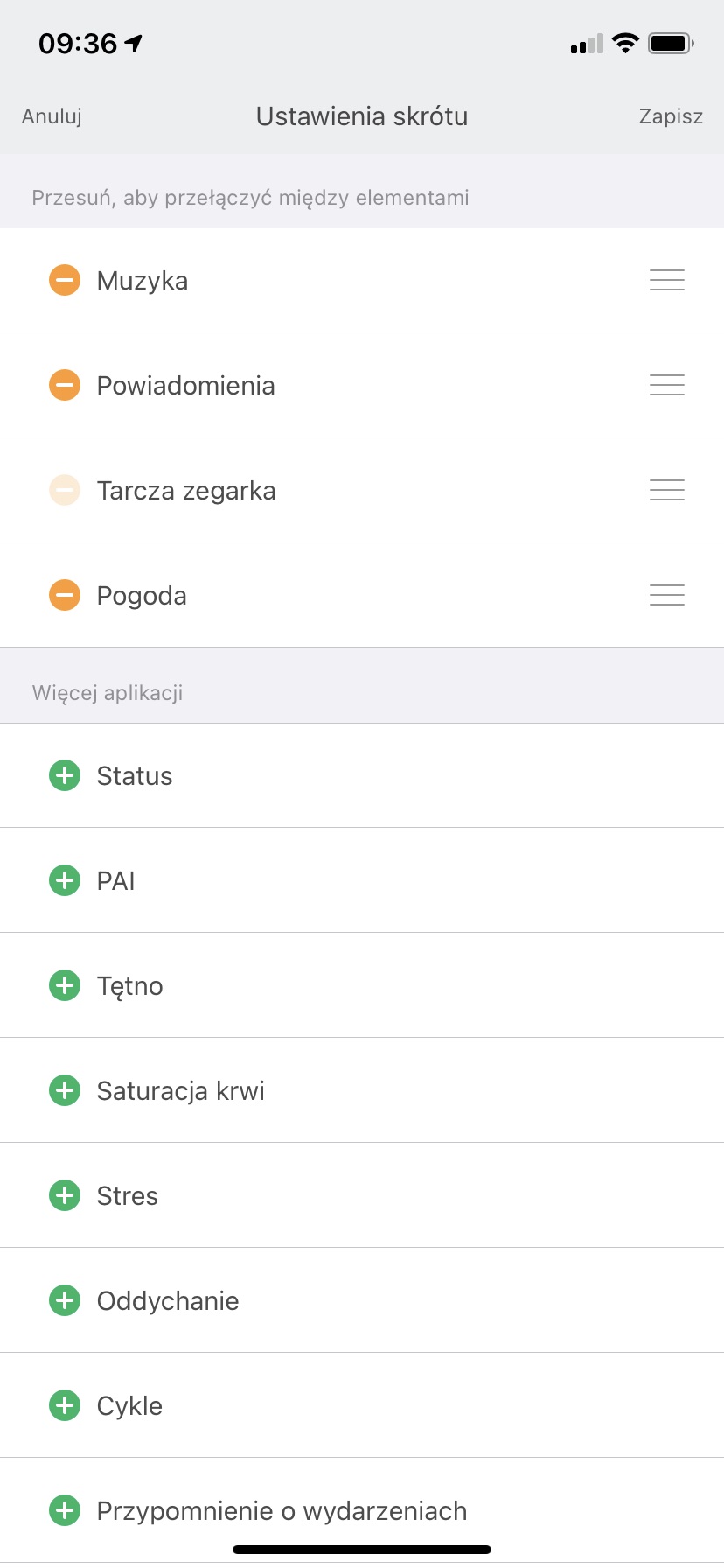Add Saturacja krwi with plus icon

click(65, 1090)
